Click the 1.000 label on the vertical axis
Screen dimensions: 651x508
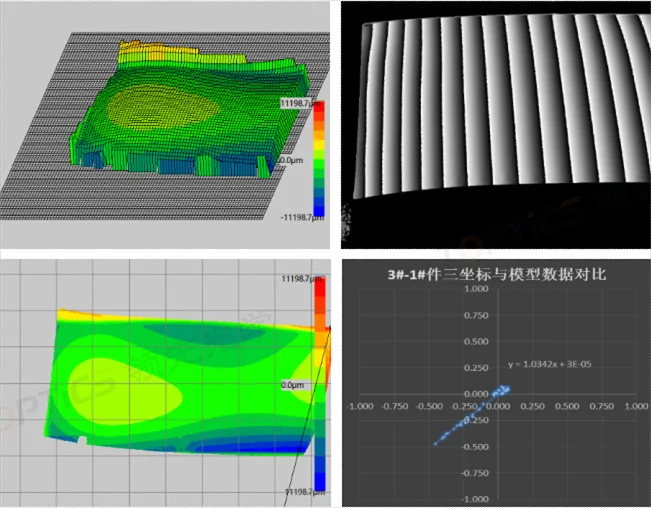pyautogui.click(x=476, y=289)
